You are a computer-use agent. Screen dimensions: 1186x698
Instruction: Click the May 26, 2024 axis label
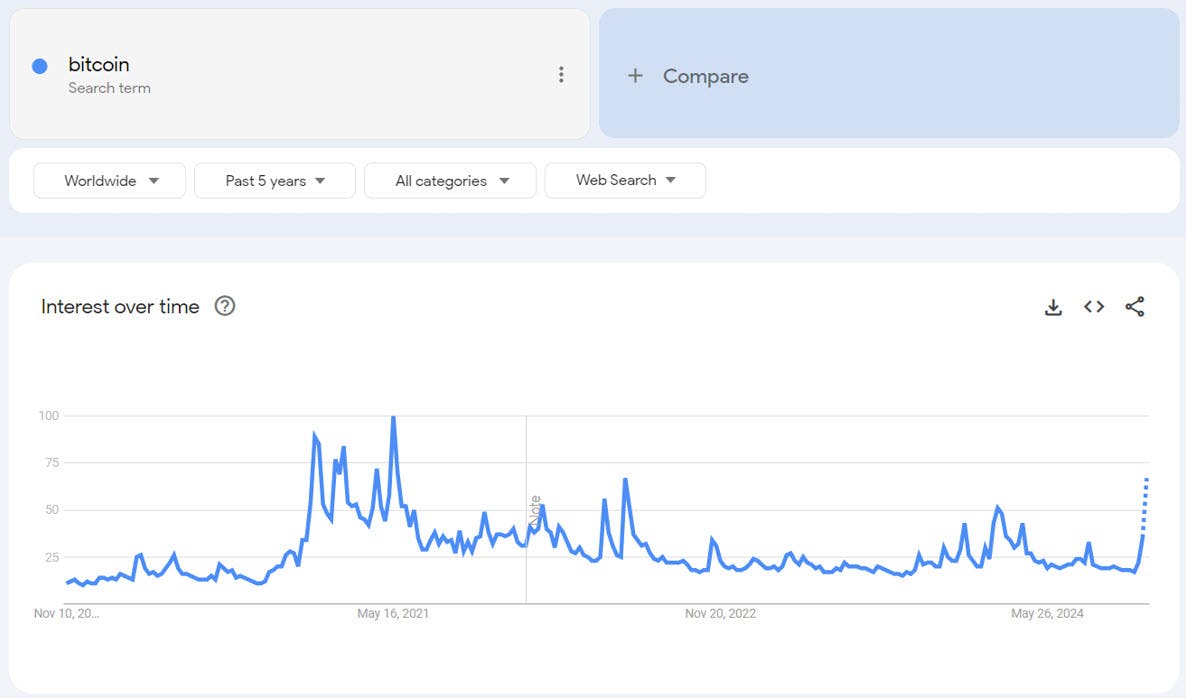(1047, 614)
